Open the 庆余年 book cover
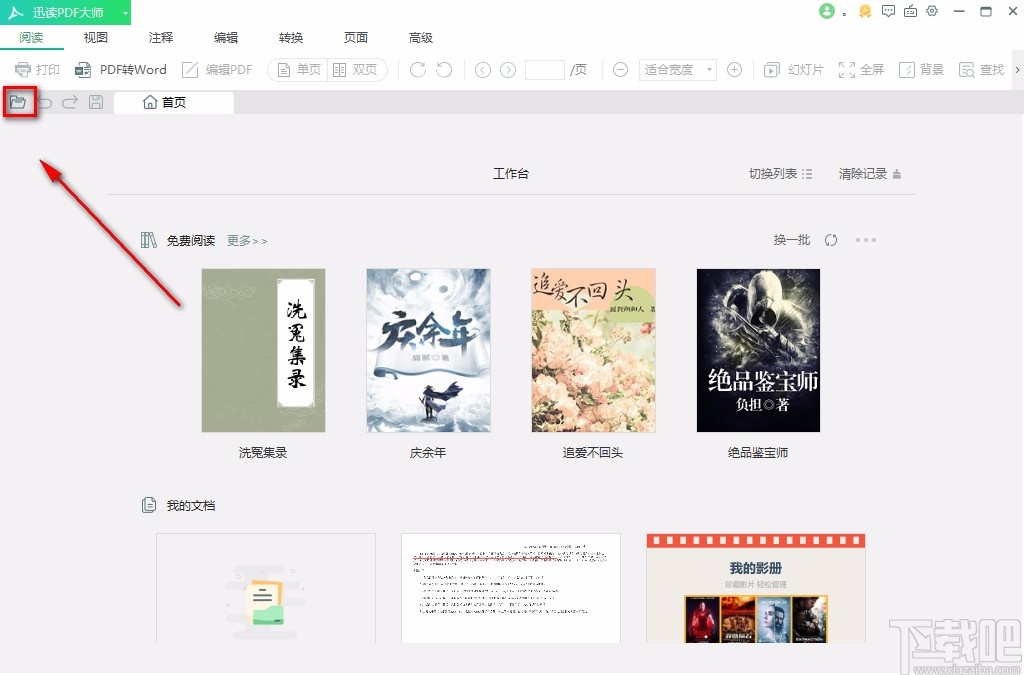This screenshot has width=1024, height=675. coord(428,348)
